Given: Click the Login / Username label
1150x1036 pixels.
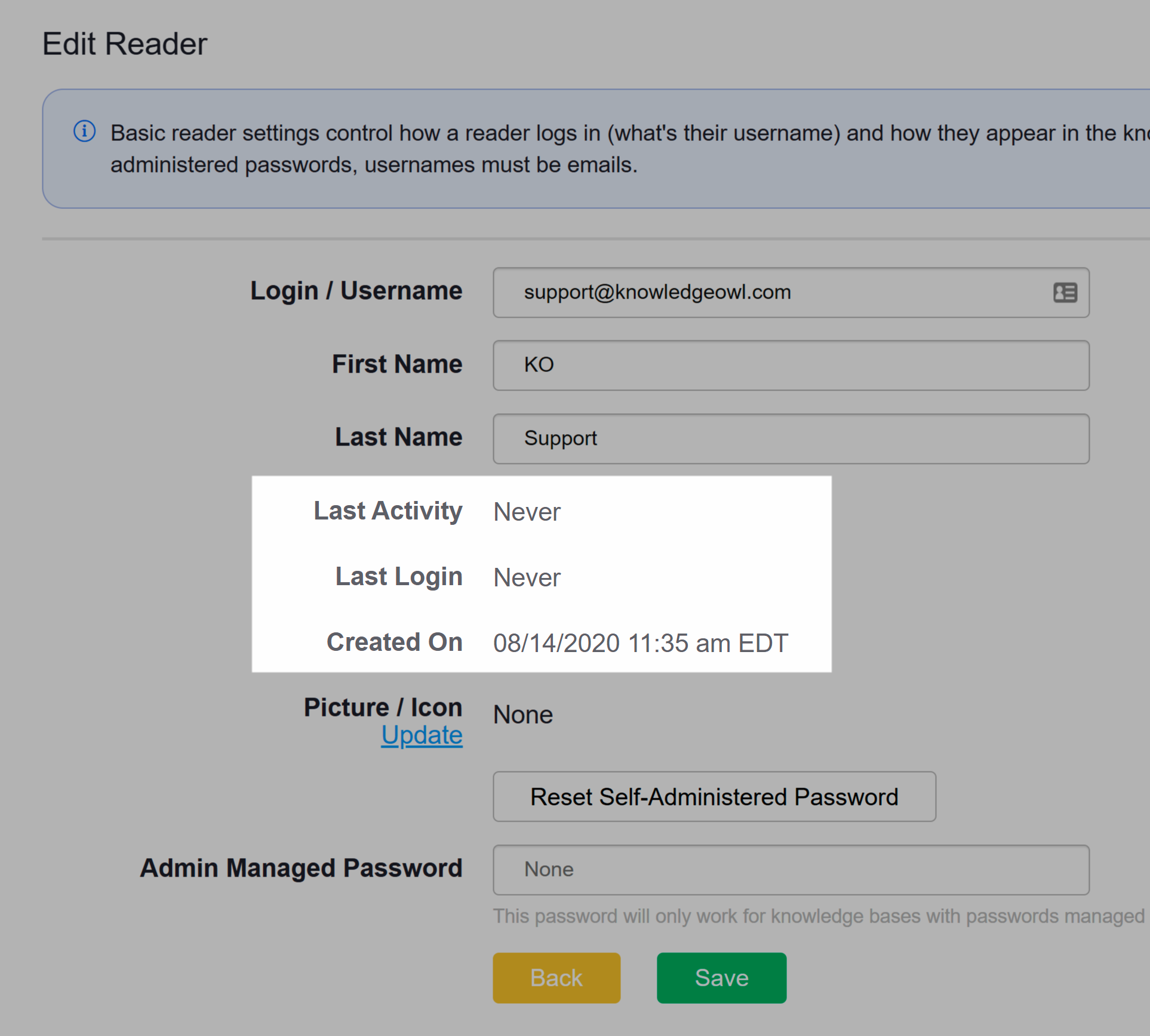Looking at the screenshot, I should 356,291.
